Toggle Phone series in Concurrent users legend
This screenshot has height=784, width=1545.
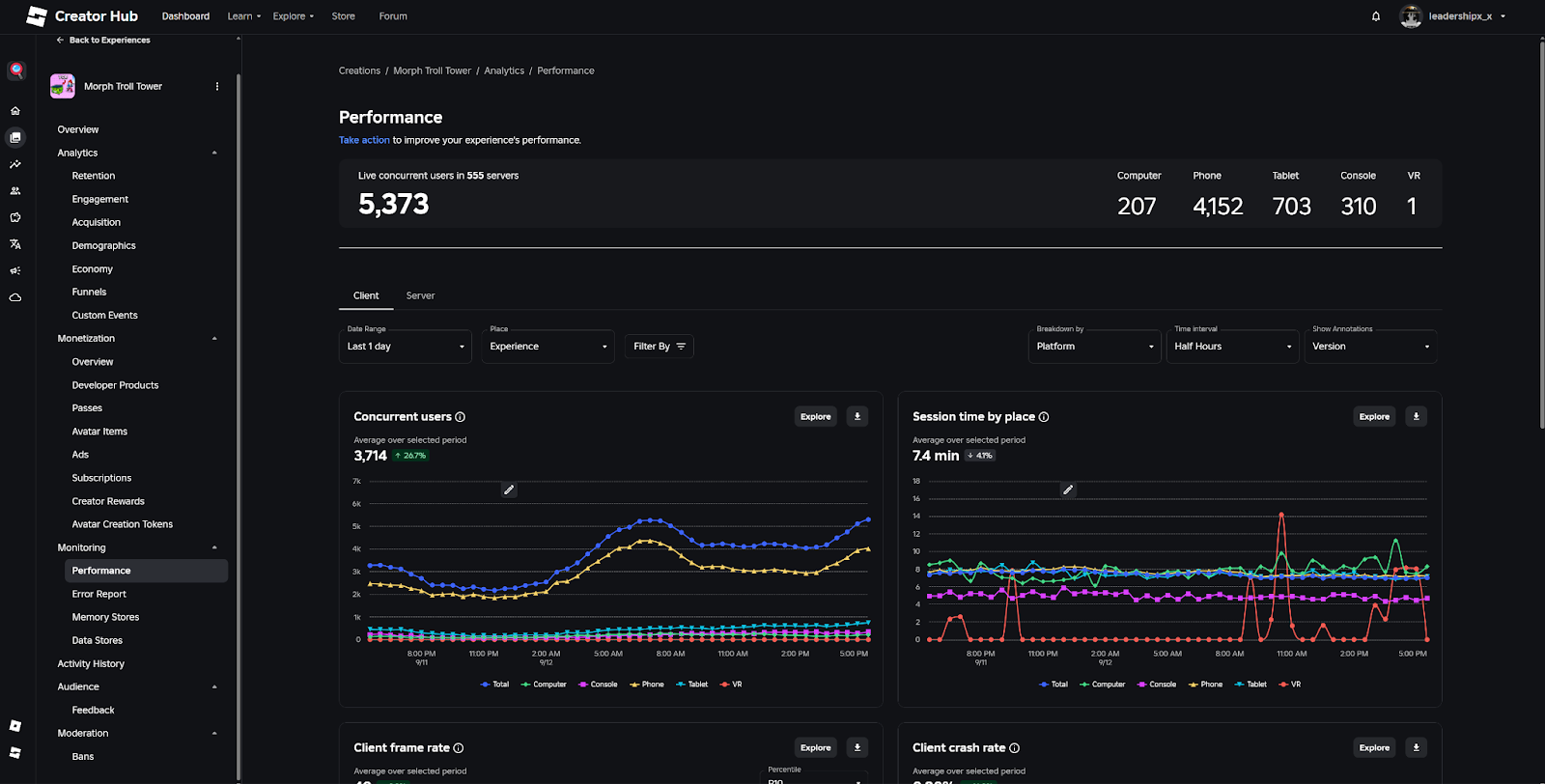coord(647,685)
